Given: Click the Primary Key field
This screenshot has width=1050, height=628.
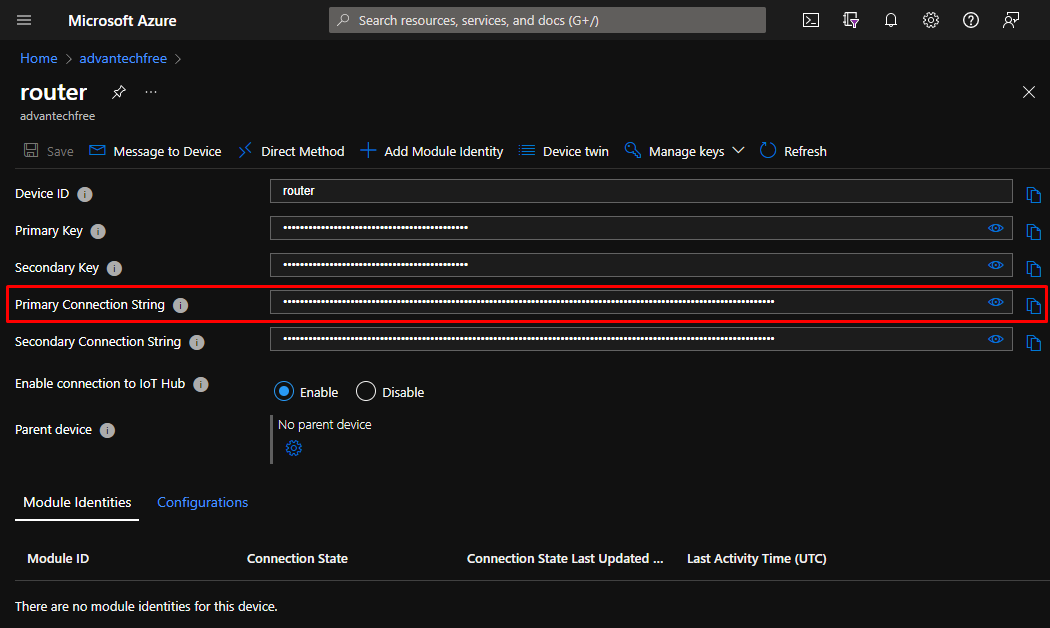Looking at the screenshot, I should coord(641,228).
